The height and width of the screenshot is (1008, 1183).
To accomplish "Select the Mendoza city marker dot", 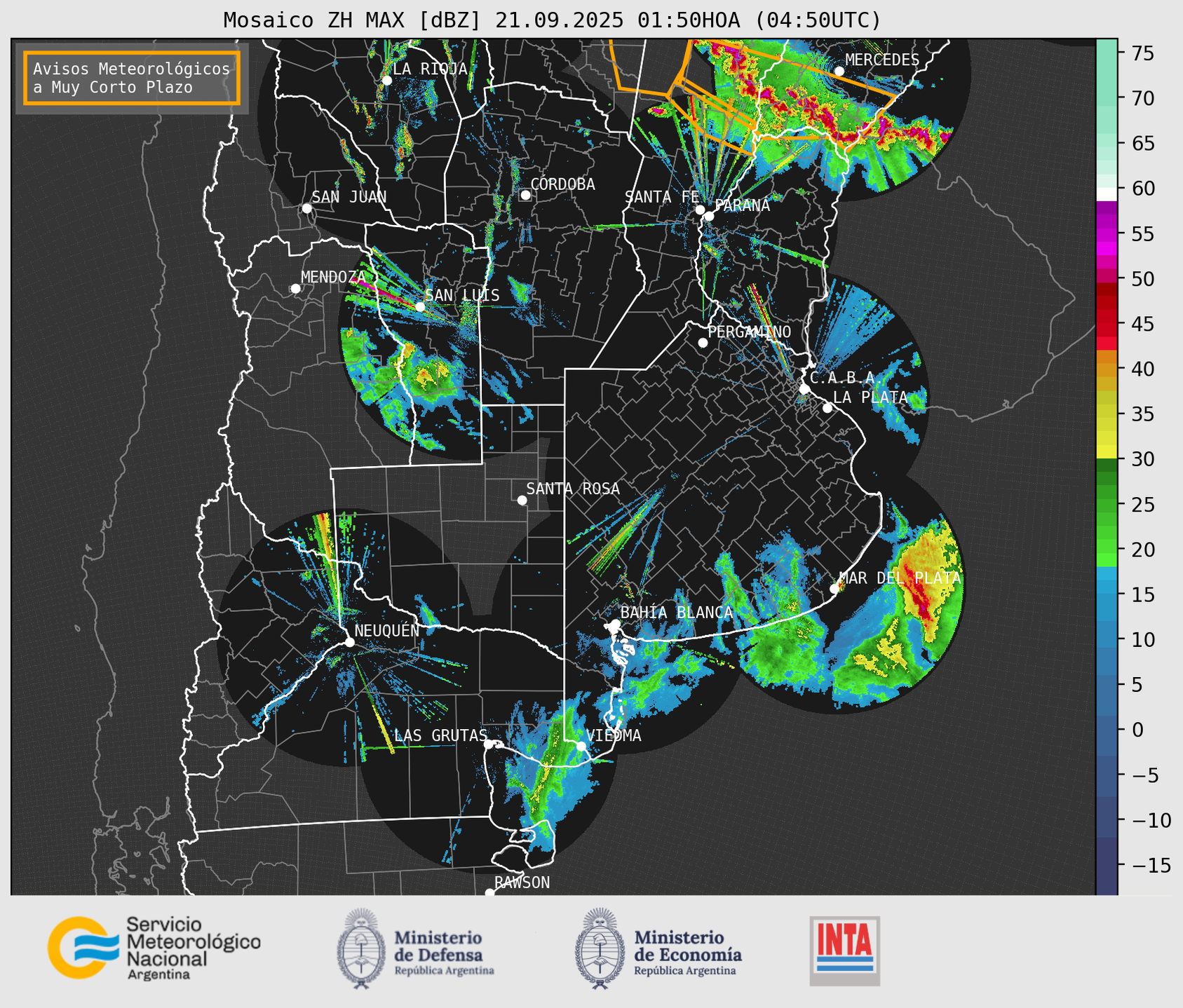I will 295,288.
